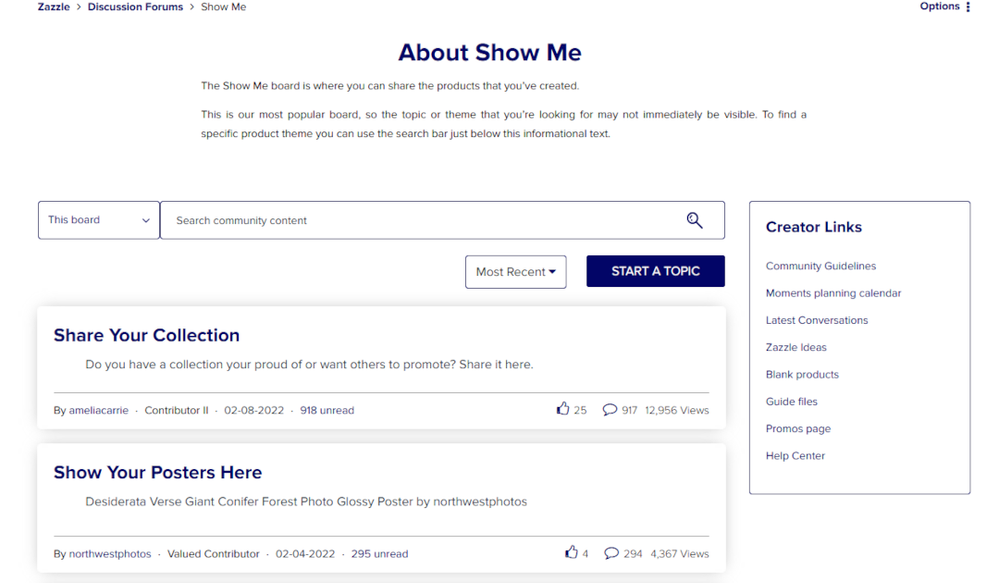Open the Options kebab menu
The width and height of the screenshot is (999, 583).
pos(967,7)
